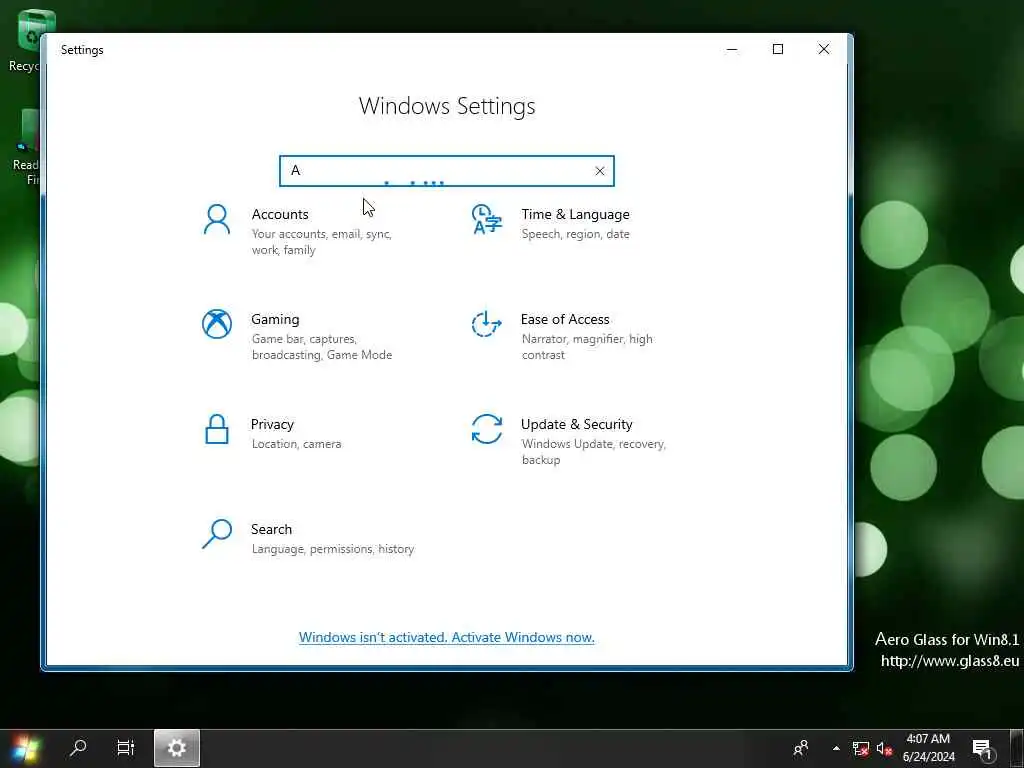Show hidden system tray icons
Image resolution: width=1024 pixels, height=768 pixels.
coord(836,748)
